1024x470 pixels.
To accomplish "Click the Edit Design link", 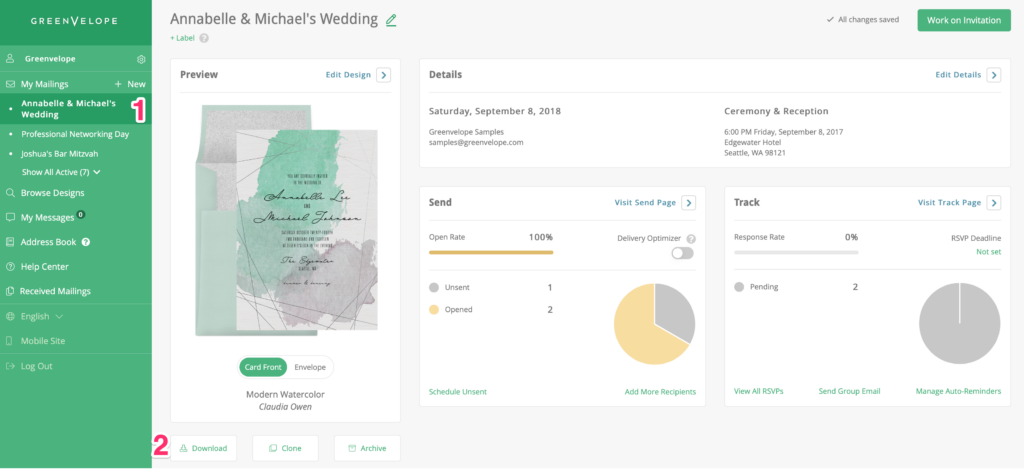I will pos(348,75).
